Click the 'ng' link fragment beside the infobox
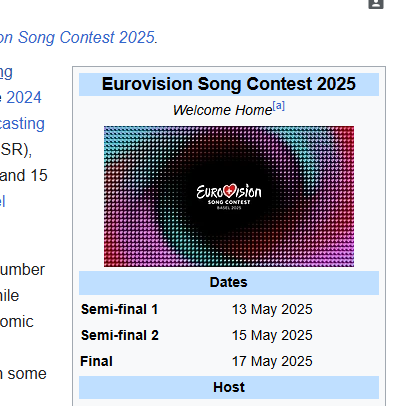403x406 pixels. pyautogui.click(x=6, y=73)
